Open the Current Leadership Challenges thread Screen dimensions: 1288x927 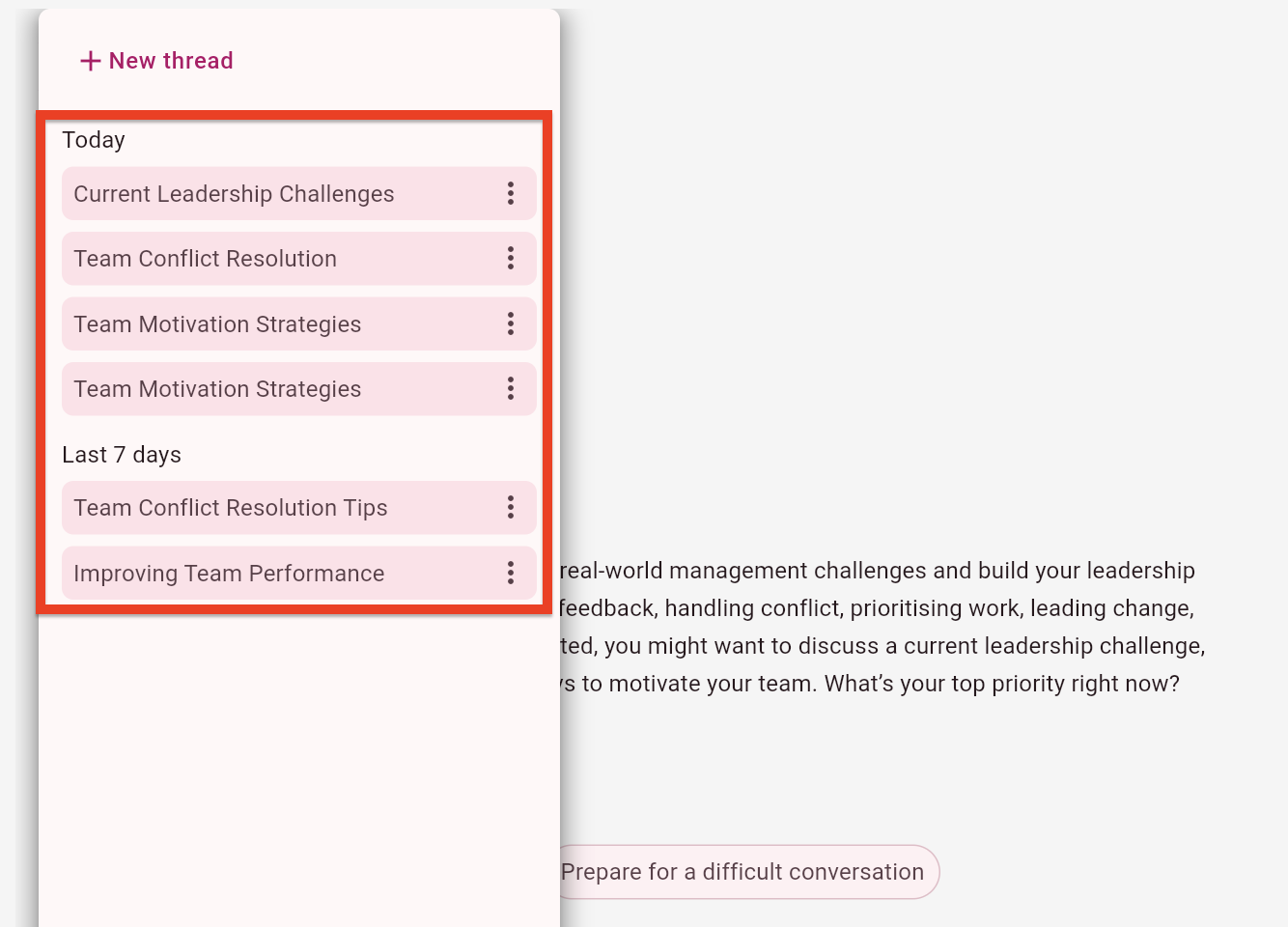tap(234, 194)
